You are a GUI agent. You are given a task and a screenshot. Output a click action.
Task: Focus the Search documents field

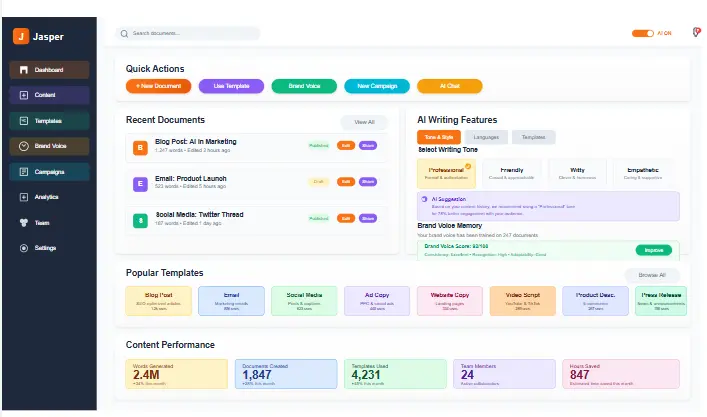tap(188, 33)
